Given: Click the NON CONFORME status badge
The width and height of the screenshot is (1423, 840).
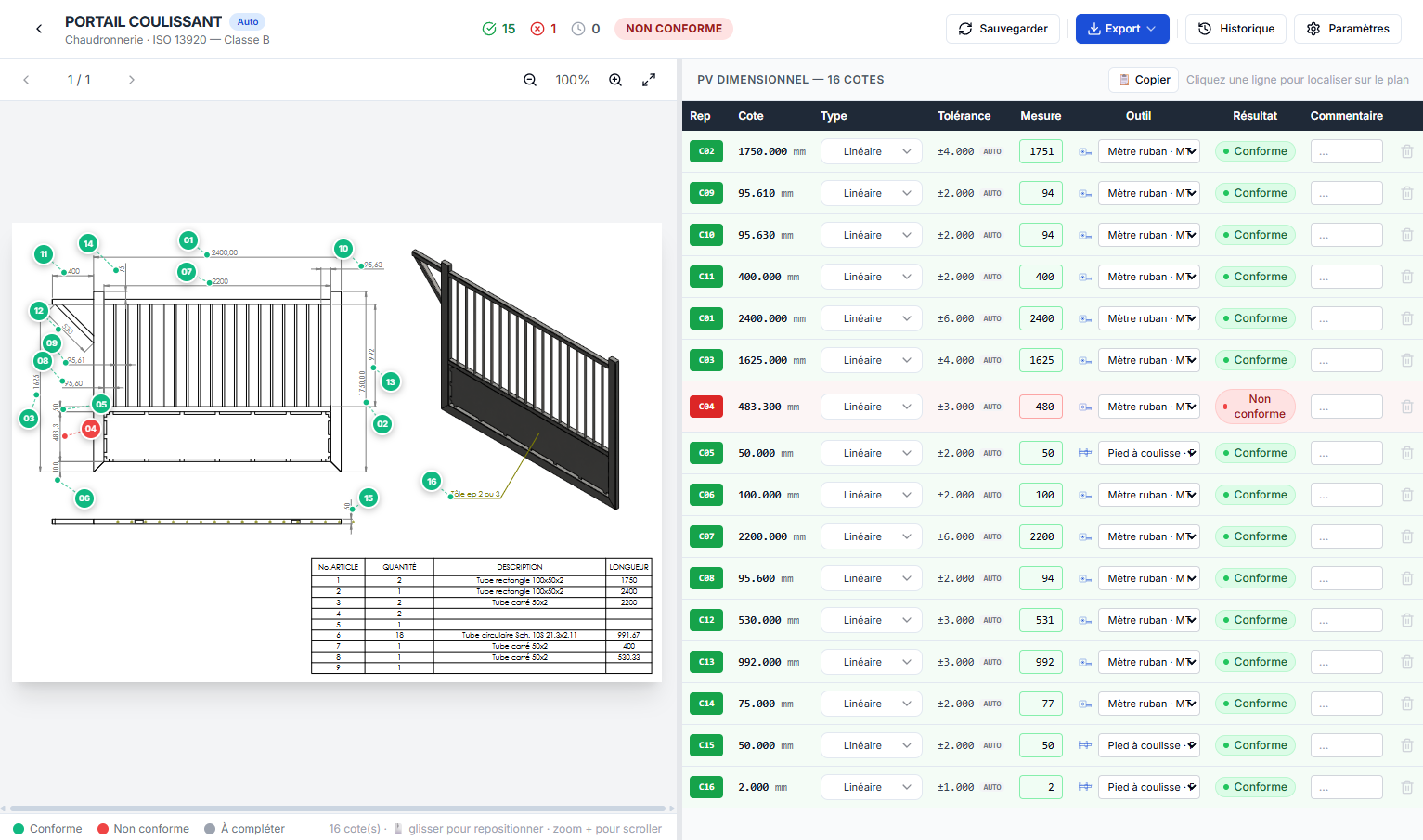Looking at the screenshot, I should [x=674, y=29].
